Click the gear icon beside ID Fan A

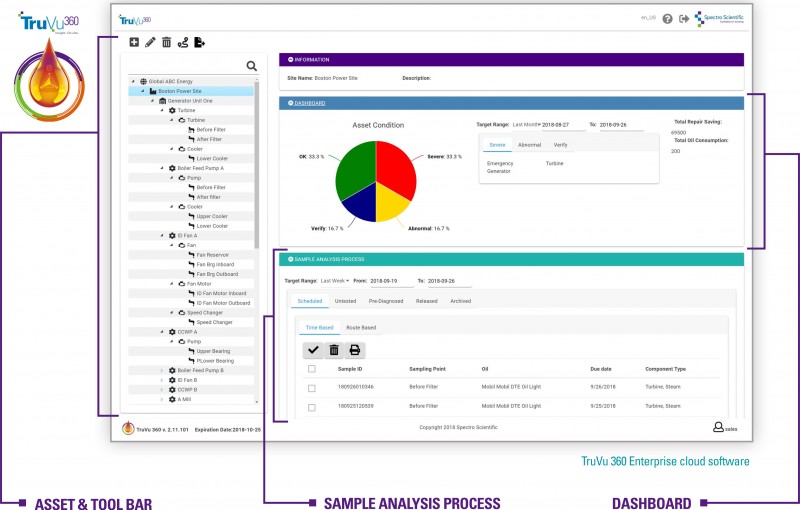click(172, 236)
